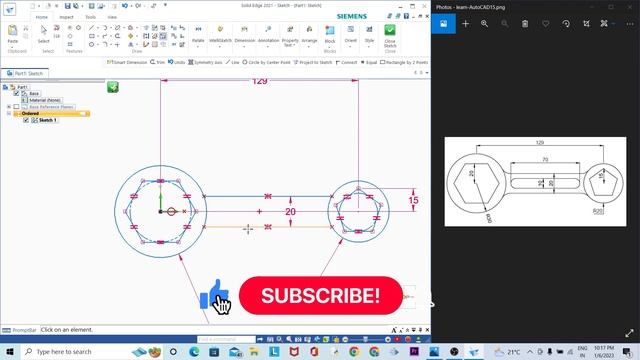Click the zoom-in plus in status bar
This screenshot has height=360, width=640.
click(388, 339)
